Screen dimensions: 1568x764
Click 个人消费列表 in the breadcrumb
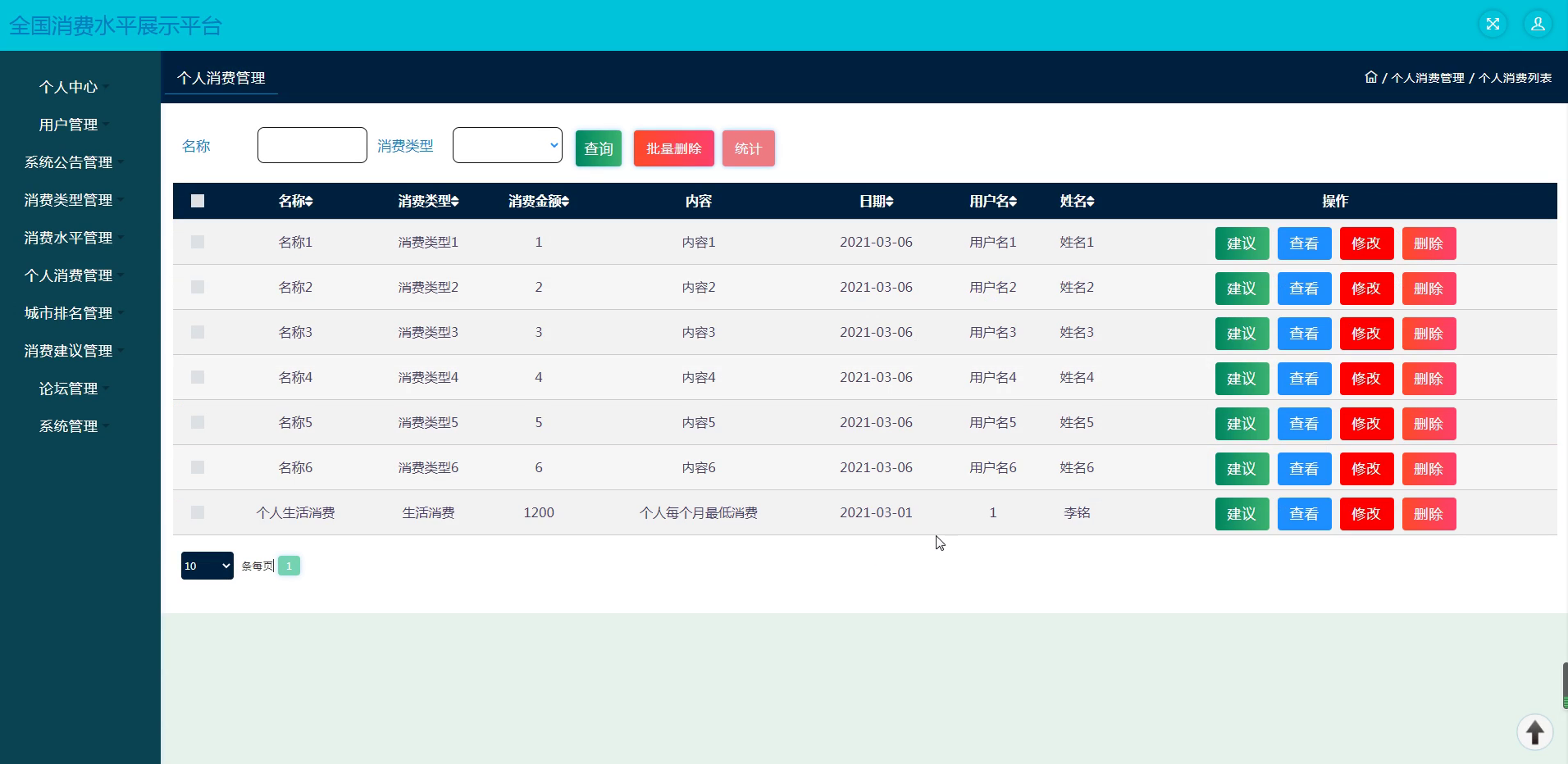pos(1516,78)
